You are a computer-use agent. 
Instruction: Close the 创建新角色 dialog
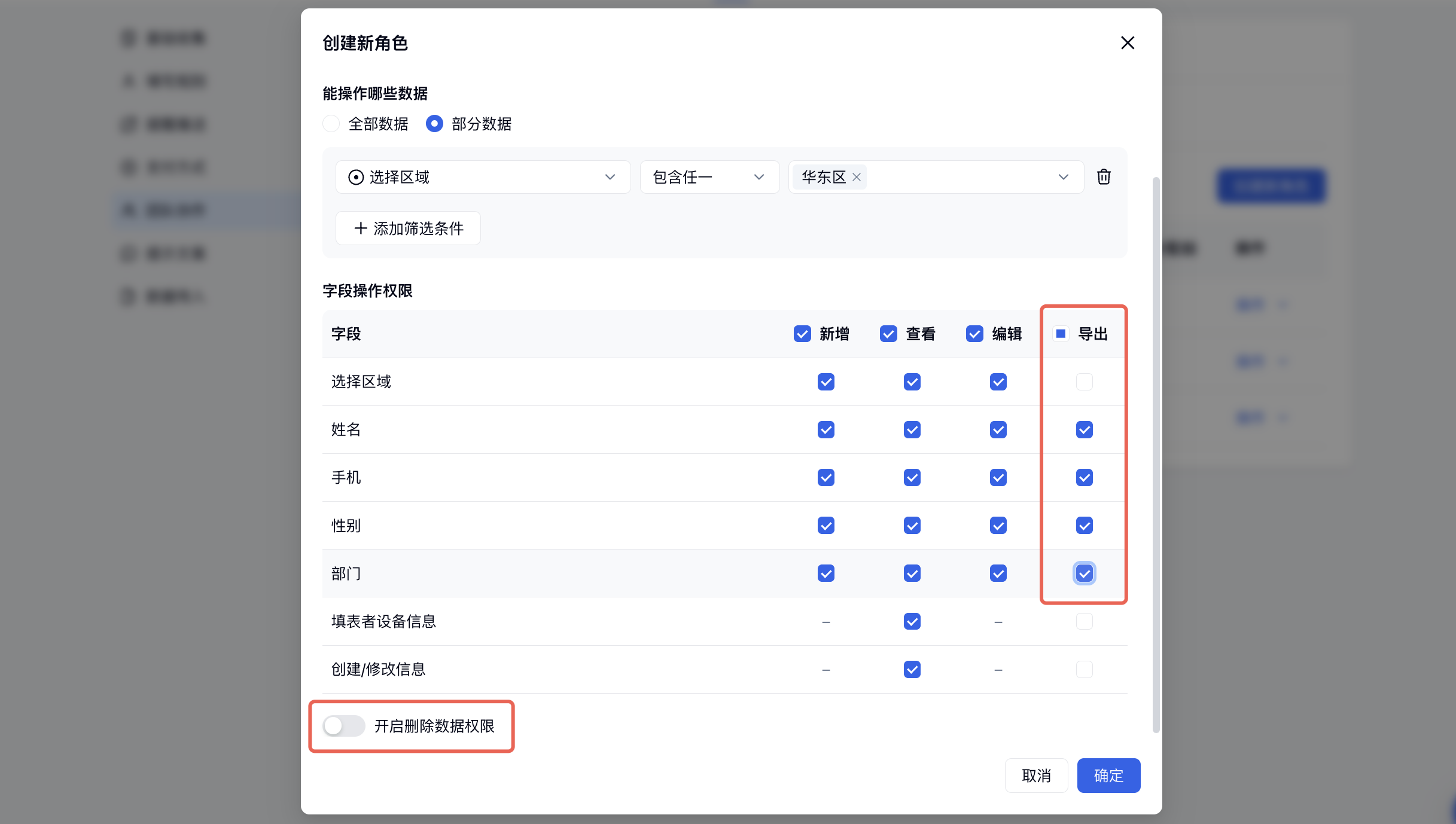coord(1127,43)
